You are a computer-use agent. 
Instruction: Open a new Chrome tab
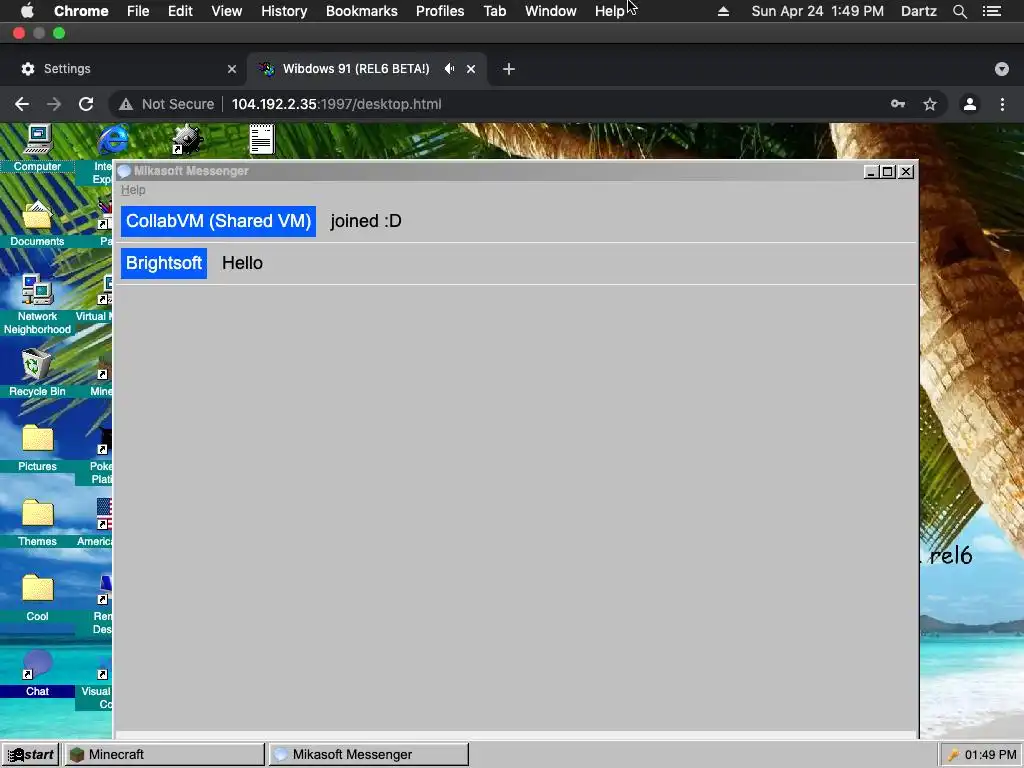point(509,69)
